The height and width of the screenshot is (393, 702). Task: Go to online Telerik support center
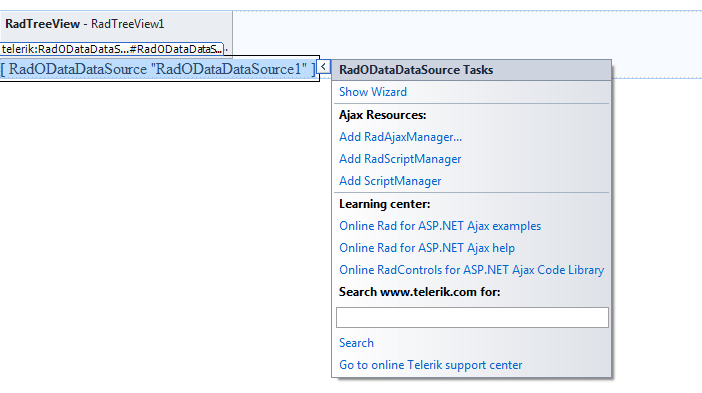point(430,365)
